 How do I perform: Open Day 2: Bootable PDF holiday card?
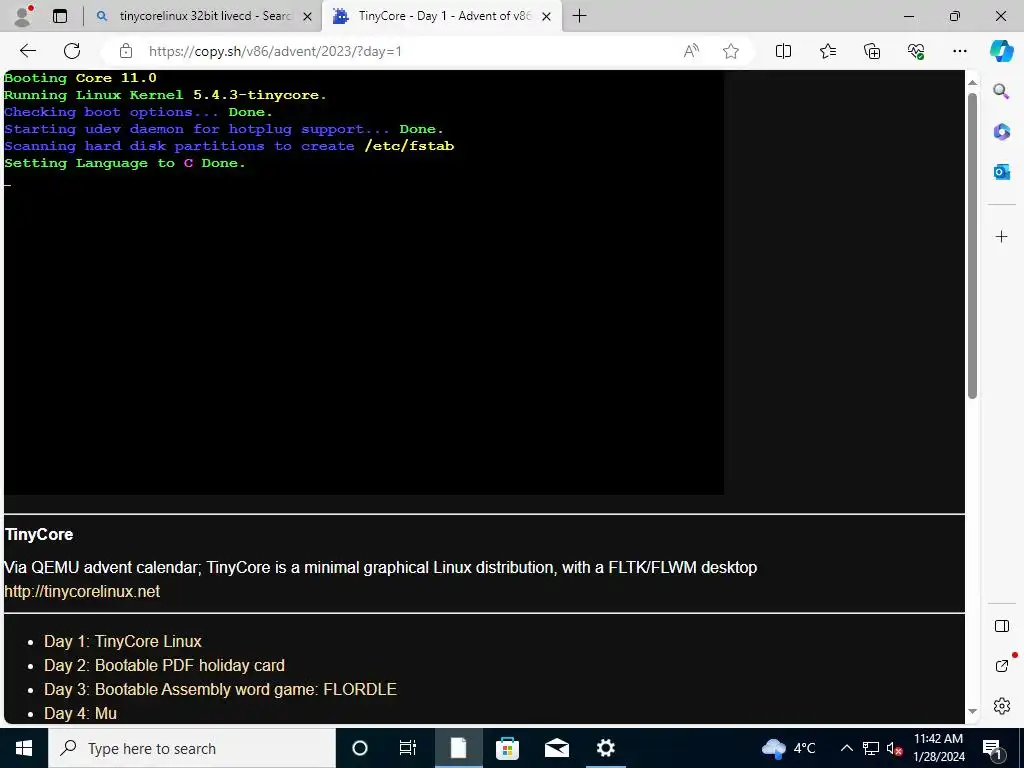click(164, 665)
